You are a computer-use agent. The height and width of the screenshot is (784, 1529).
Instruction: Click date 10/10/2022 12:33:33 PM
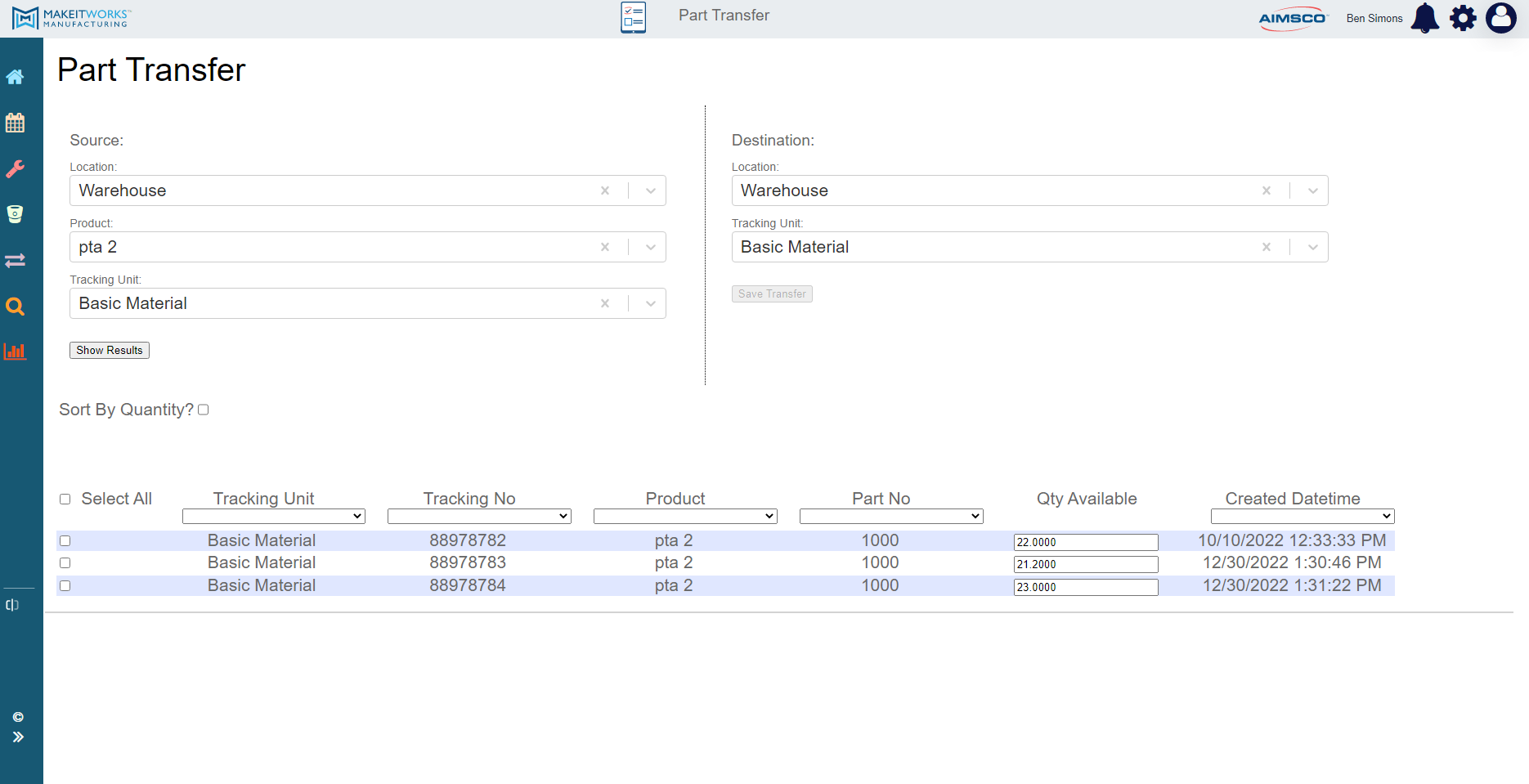point(1292,540)
